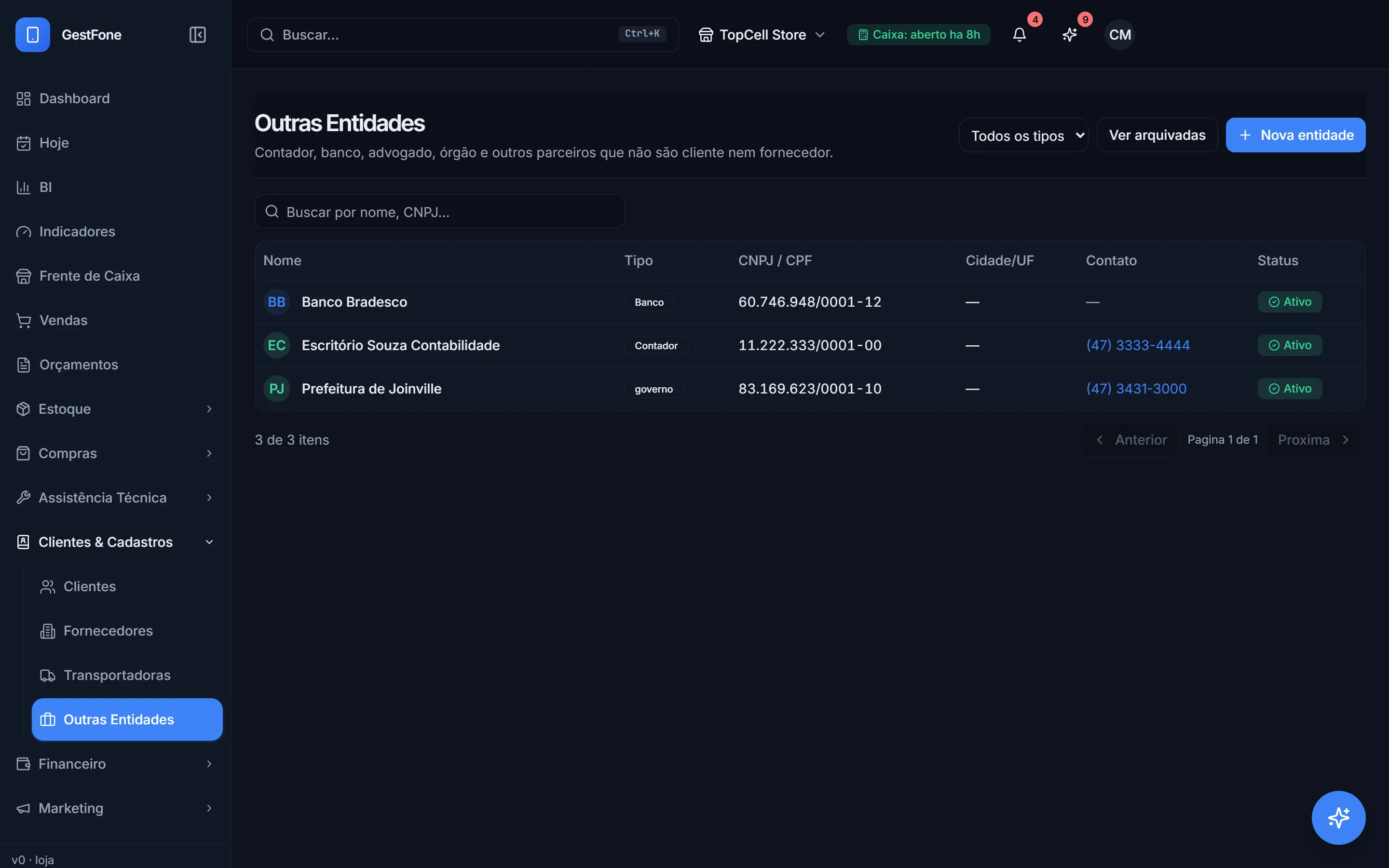Click Prefeitura de Joinville name
The width and height of the screenshot is (1389, 868).
click(x=371, y=389)
